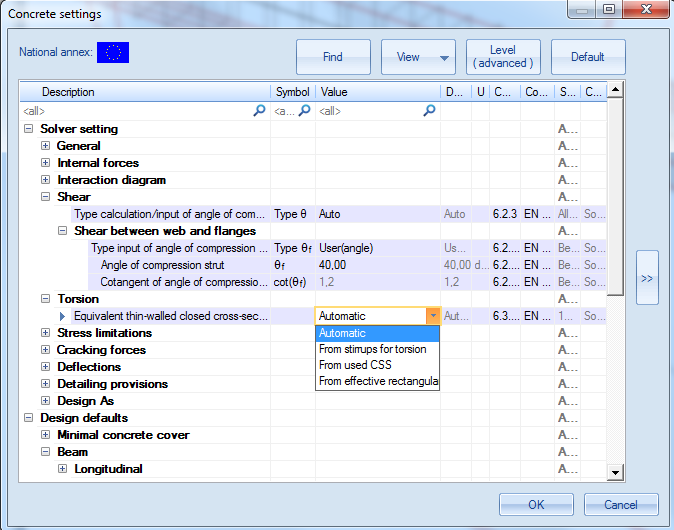674x530 pixels.
Task: Click the EU flag national annex icon
Action: (113, 52)
